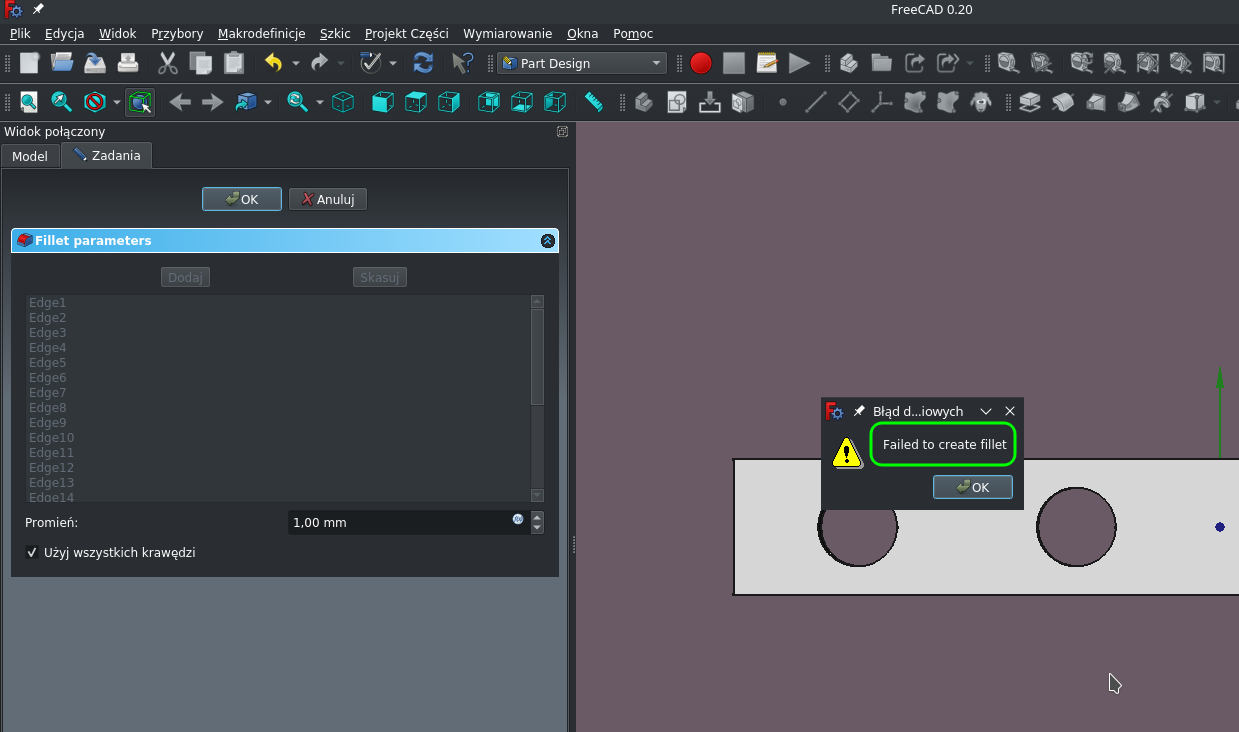
Task: Select the Measure distance ruler tool
Action: tap(595, 101)
